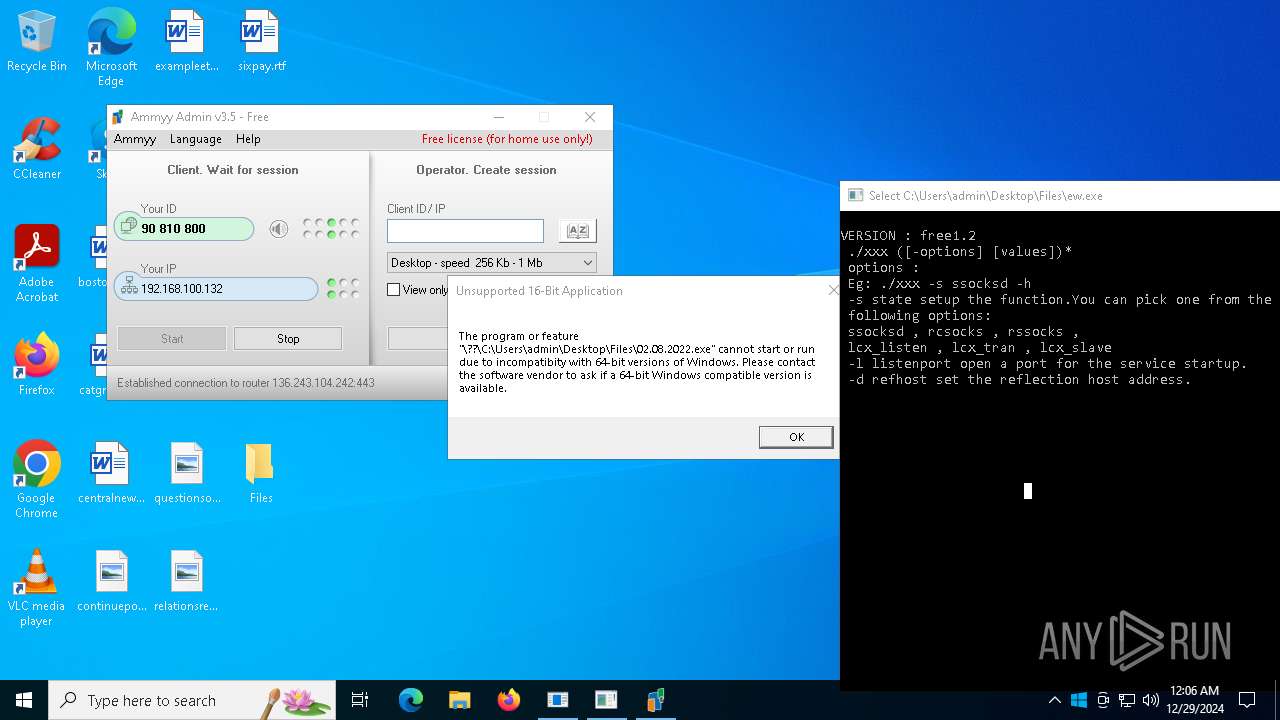The image size is (1280, 720).
Task: Open the Windows Start menu
Action: point(24,700)
